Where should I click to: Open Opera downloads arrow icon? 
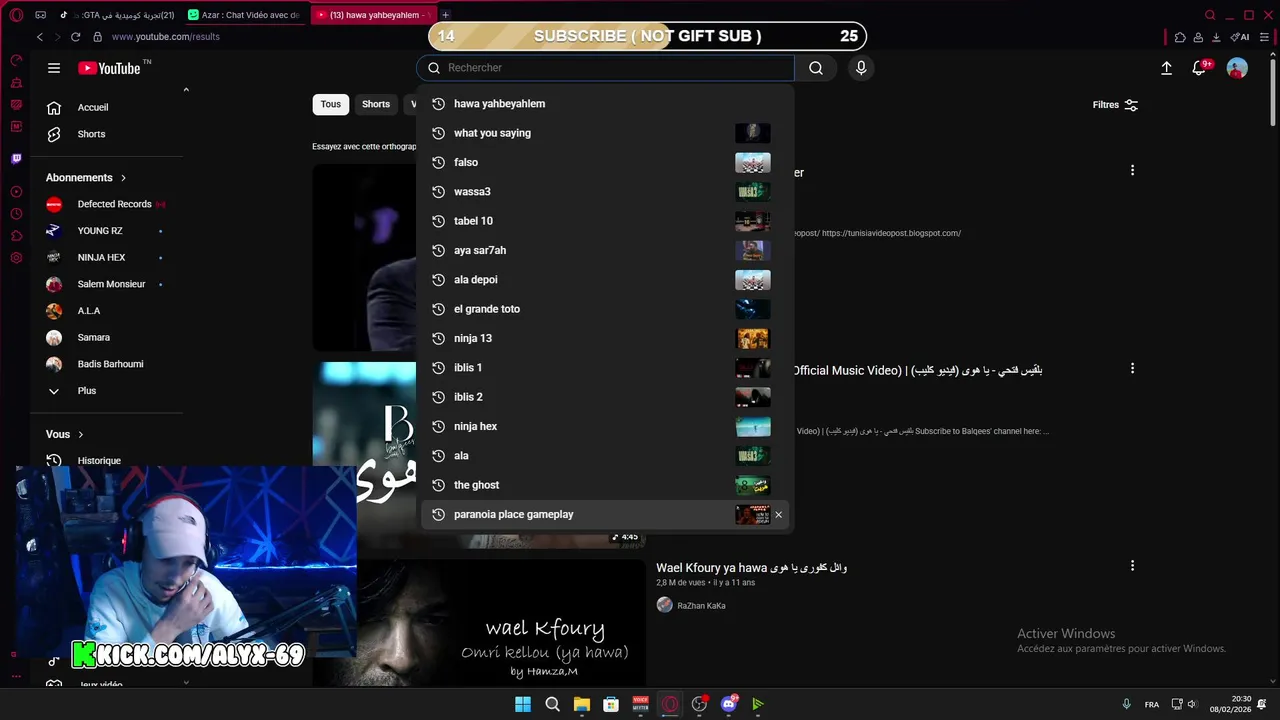point(1216,37)
